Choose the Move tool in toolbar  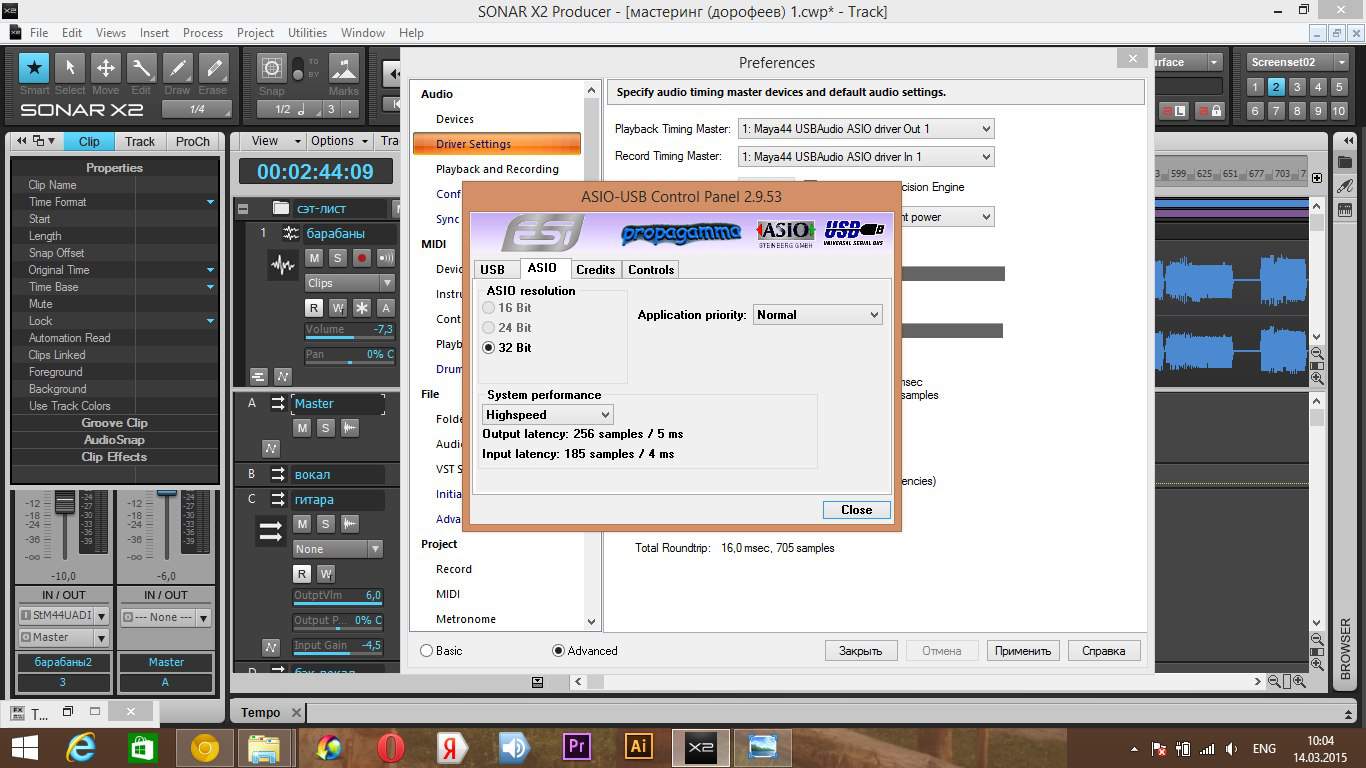coord(105,69)
